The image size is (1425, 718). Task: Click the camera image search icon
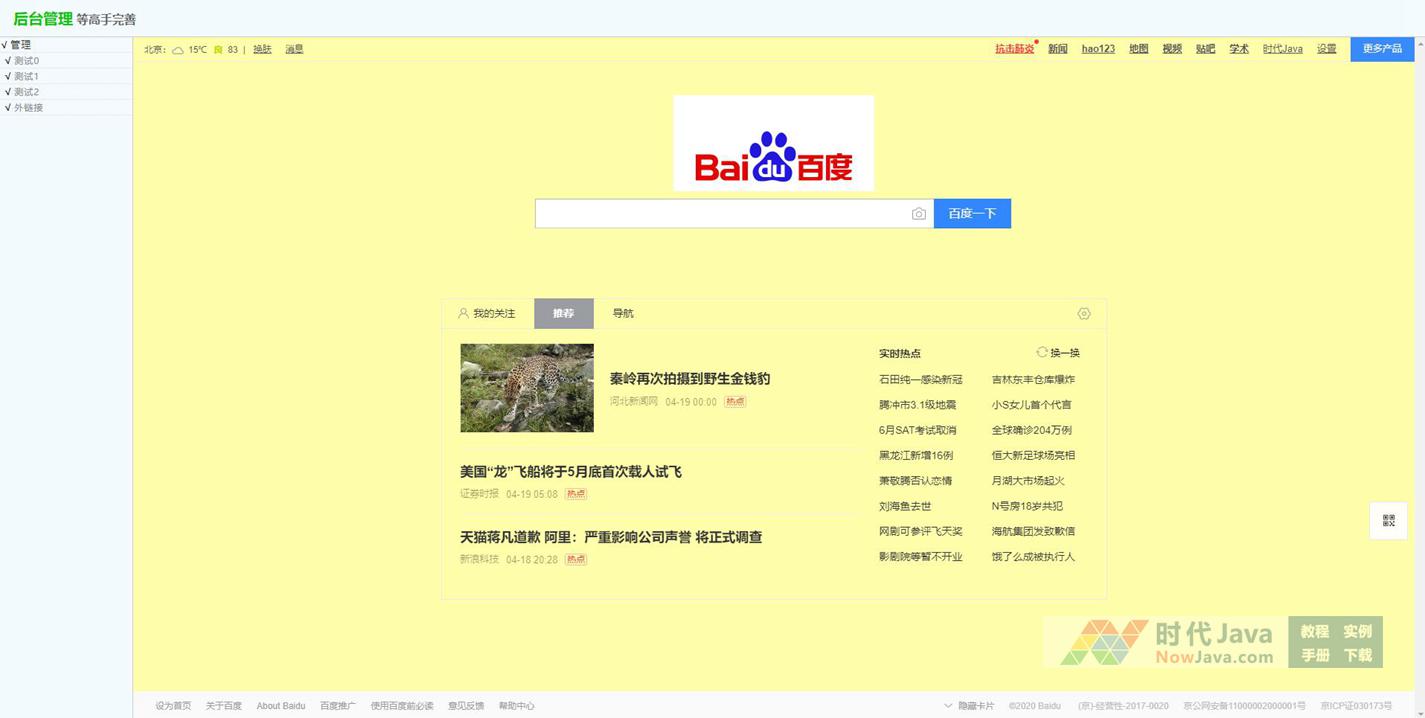pos(918,214)
